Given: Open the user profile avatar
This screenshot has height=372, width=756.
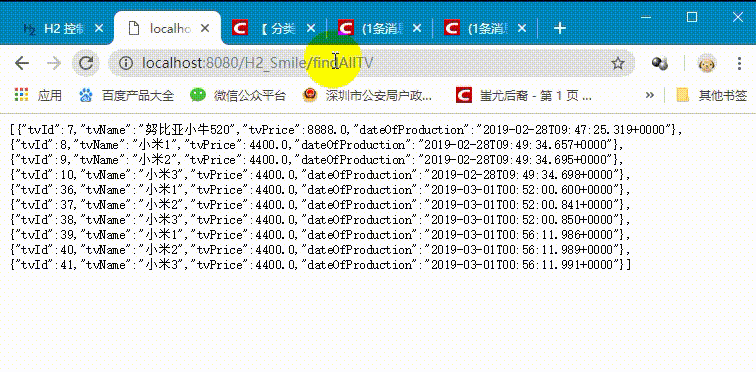Looking at the screenshot, I should coord(707,63).
